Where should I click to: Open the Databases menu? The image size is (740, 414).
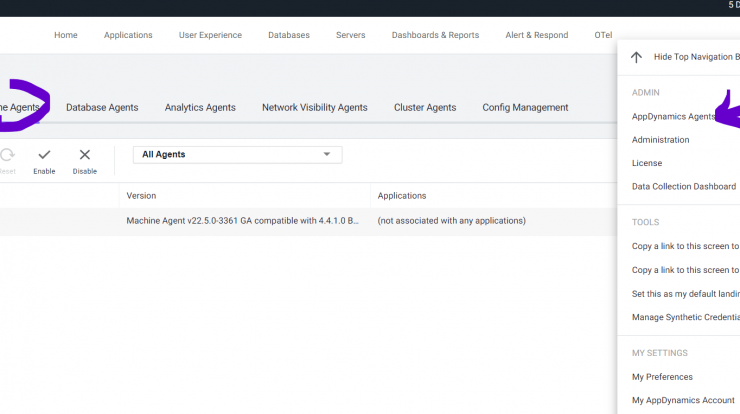[x=289, y=35]
